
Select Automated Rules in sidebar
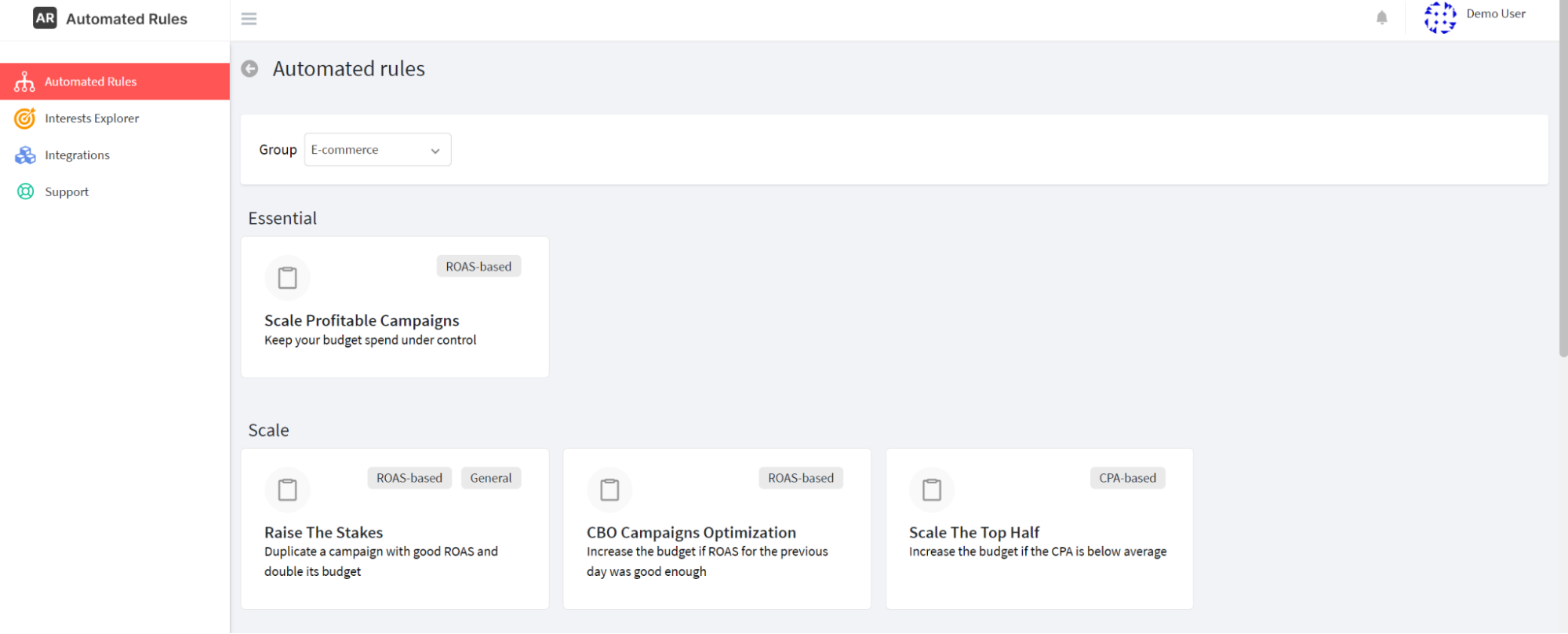pyautogui.click(x=115, y=82)
